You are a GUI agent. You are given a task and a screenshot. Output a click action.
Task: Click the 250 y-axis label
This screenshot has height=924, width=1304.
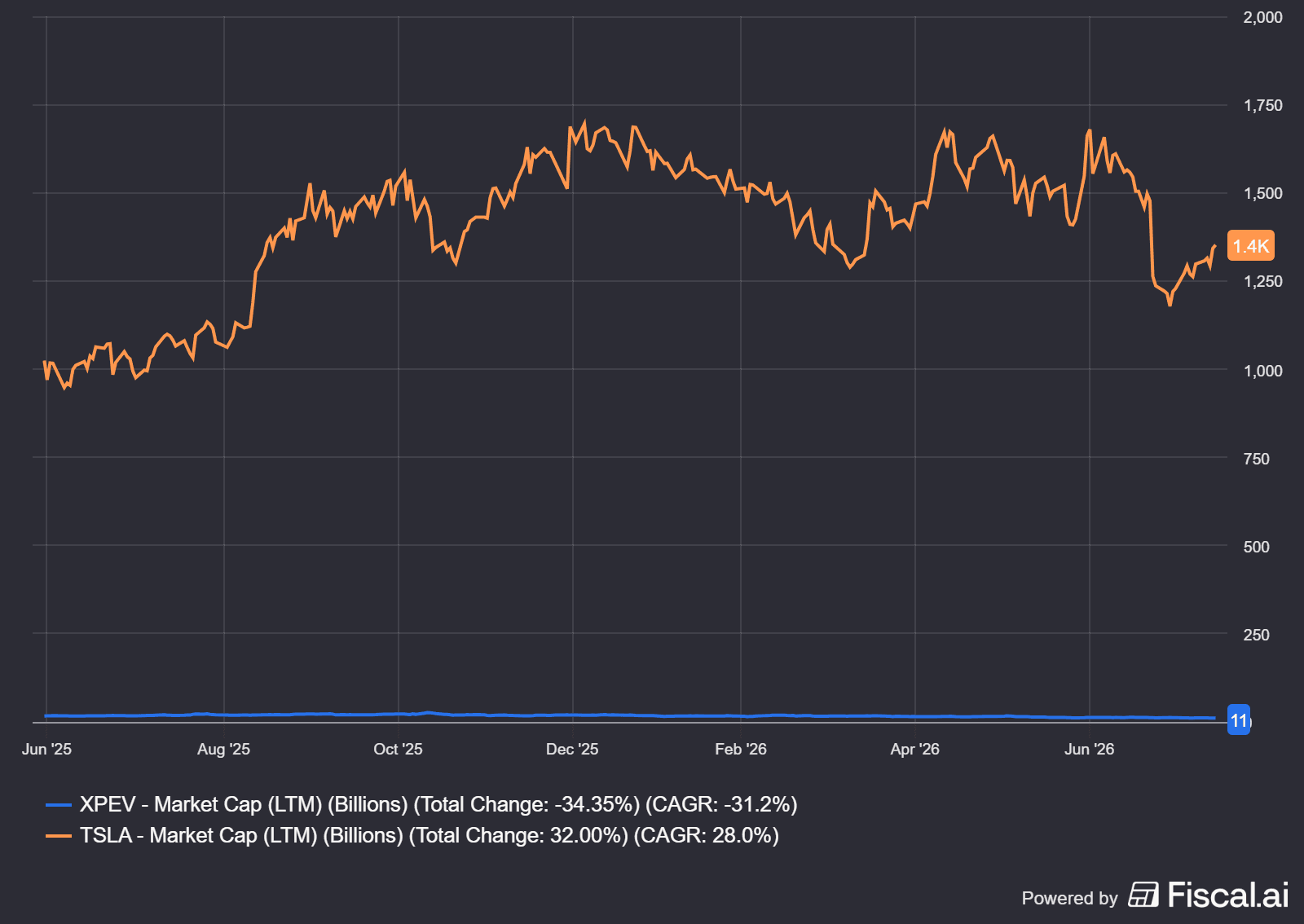[x=1256, y=635]
